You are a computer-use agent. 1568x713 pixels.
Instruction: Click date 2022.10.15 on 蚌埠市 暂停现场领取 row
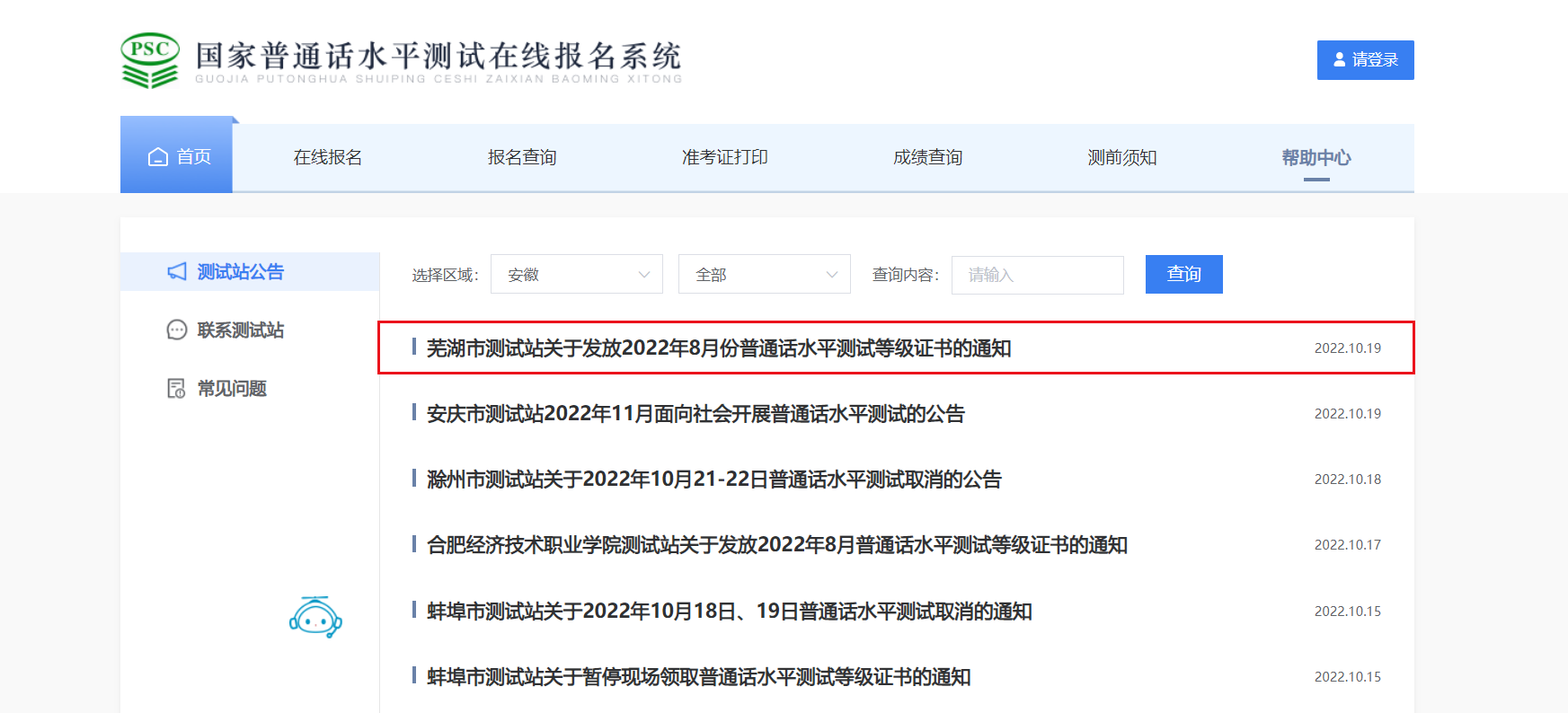1348,677
